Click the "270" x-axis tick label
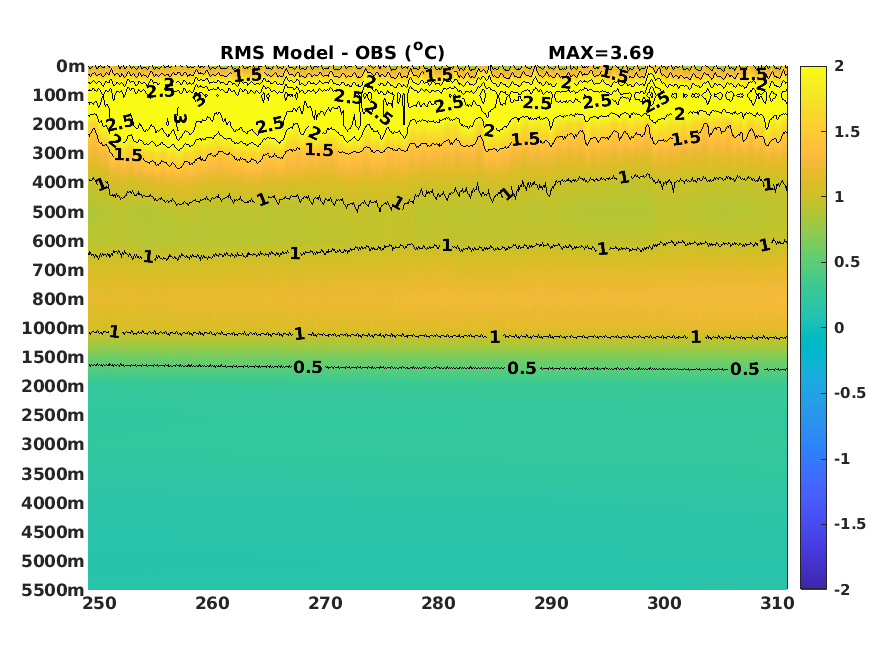The height and width of the screenshot is (656, 875). [x=325, y=603]
